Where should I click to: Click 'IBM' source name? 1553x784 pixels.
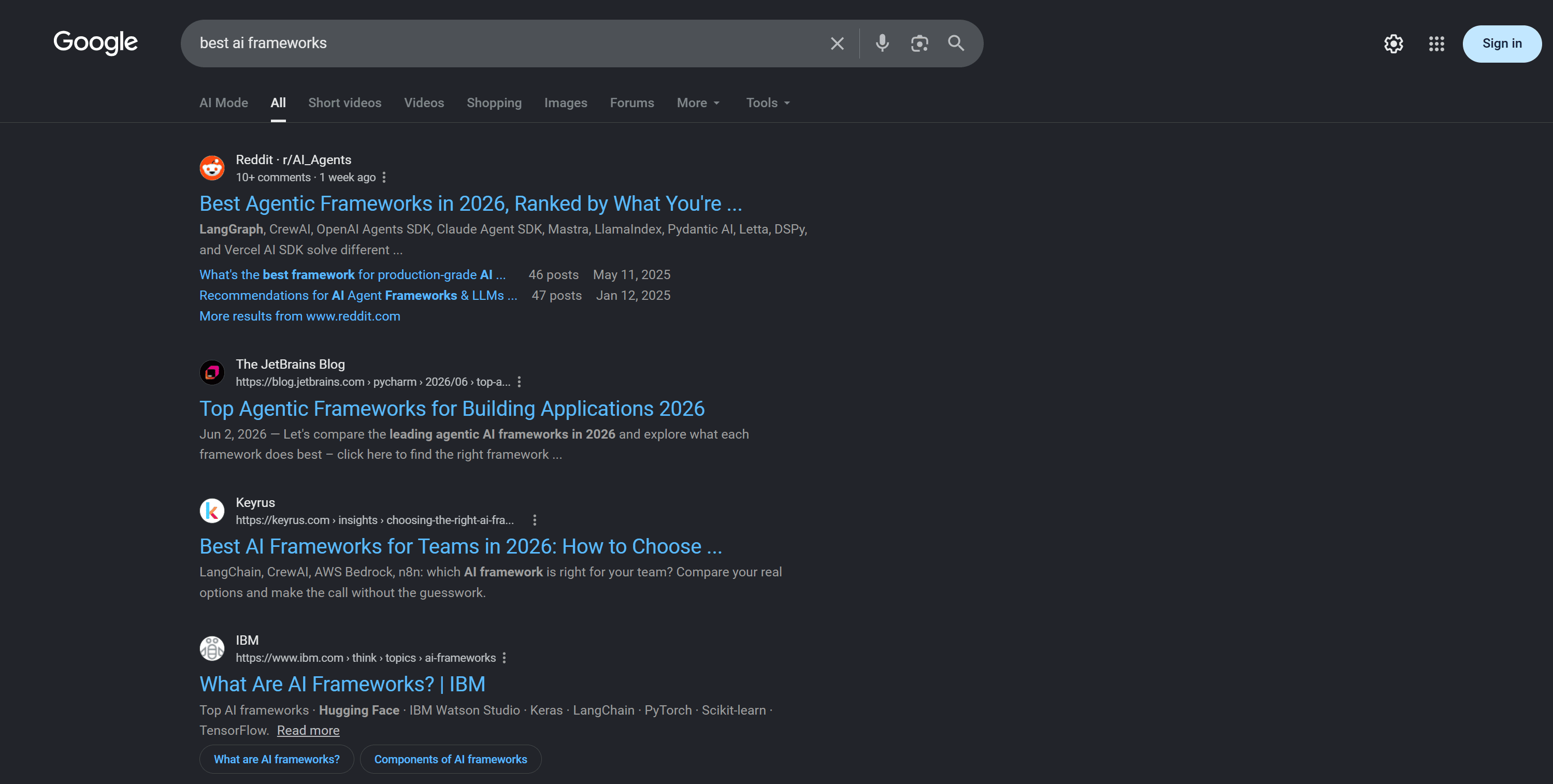247,640
